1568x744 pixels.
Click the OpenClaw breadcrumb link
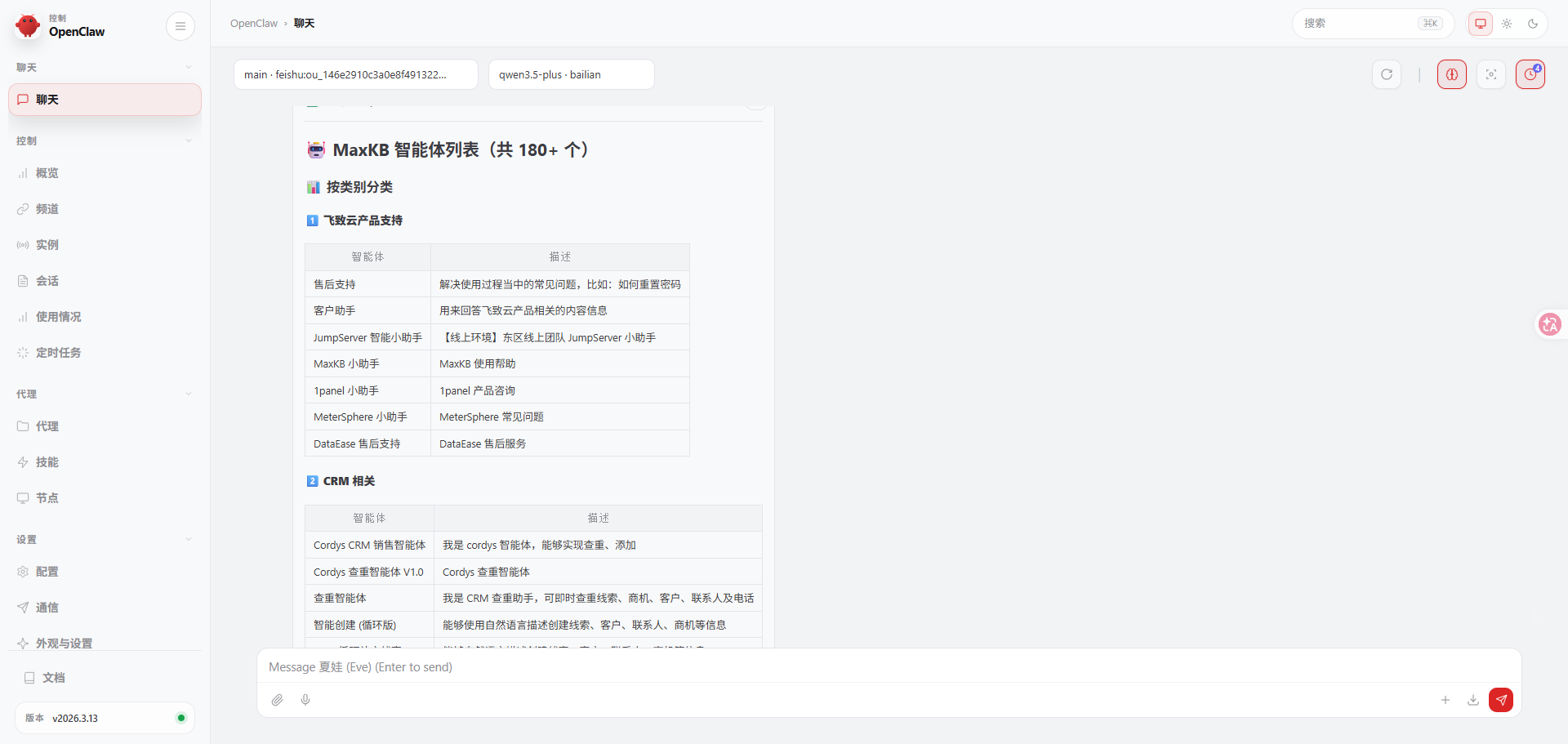tap(254, 24)
